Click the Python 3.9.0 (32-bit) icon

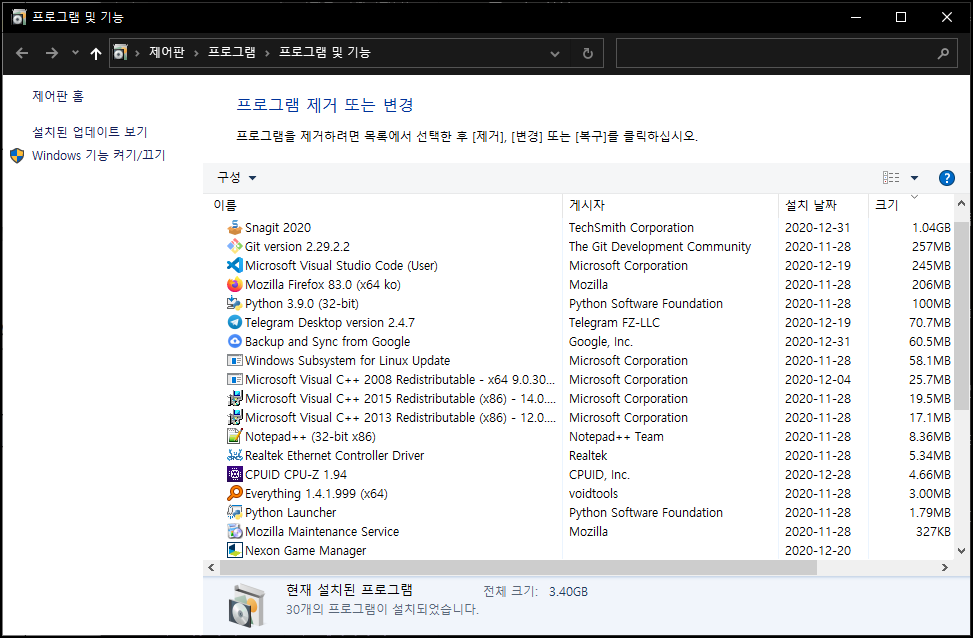point(235,303)
